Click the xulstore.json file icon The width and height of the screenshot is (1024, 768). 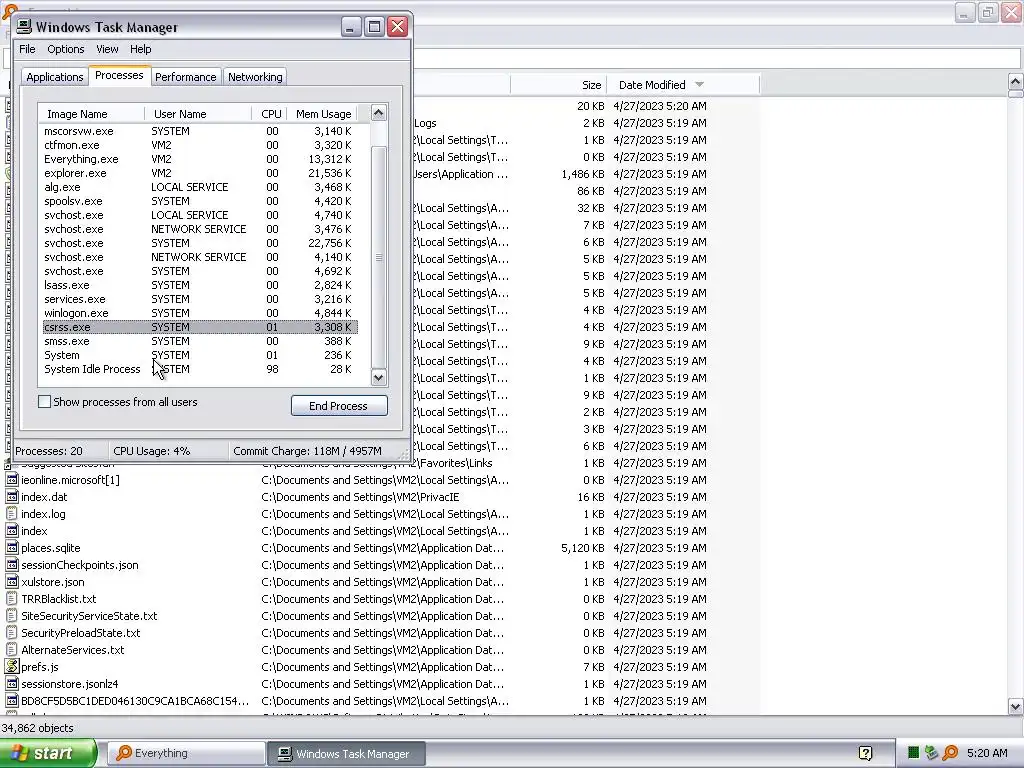tap(12, 582)
